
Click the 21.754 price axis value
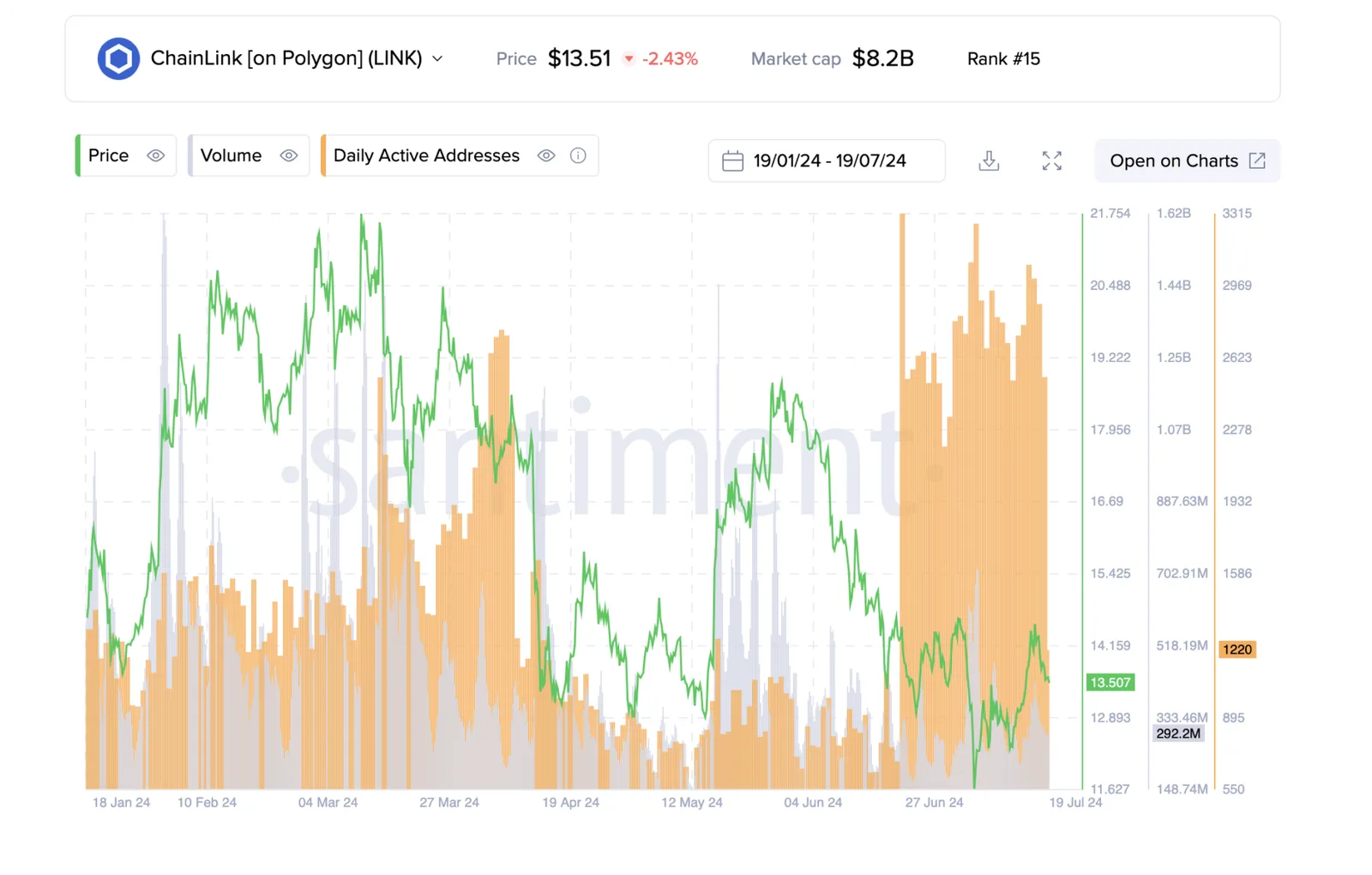[x=1110, y=214]
